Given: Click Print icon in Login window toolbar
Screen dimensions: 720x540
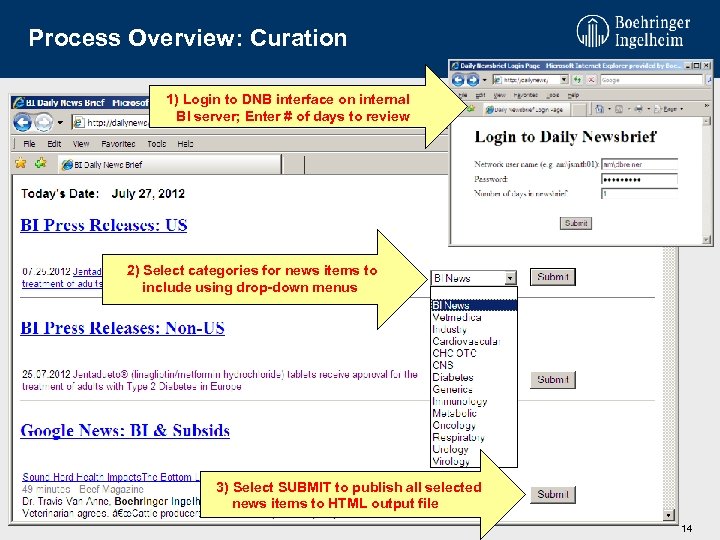Looking at the screenshot, I should [638, 109].
